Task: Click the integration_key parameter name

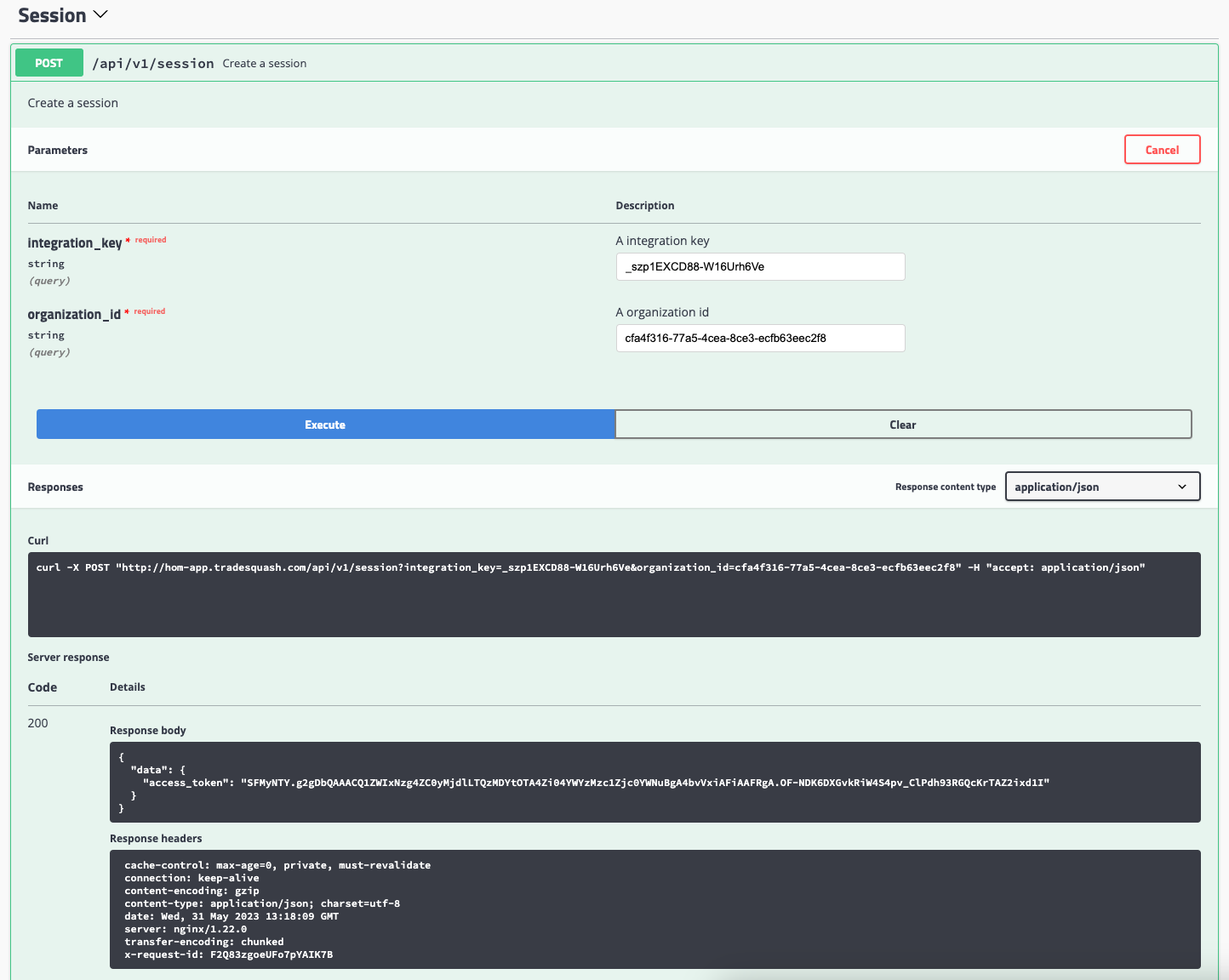Action: 75,243
